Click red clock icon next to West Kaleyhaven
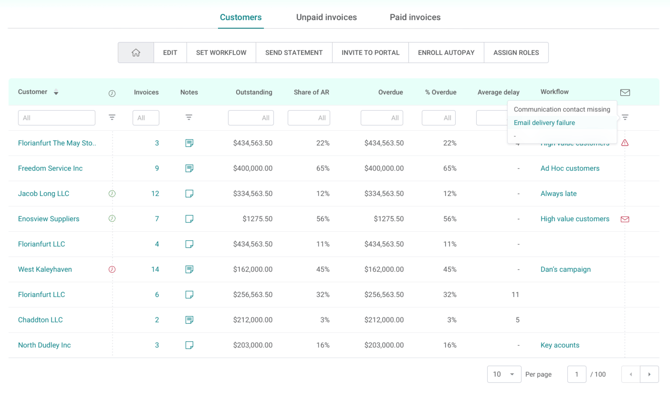 (112, 269)
